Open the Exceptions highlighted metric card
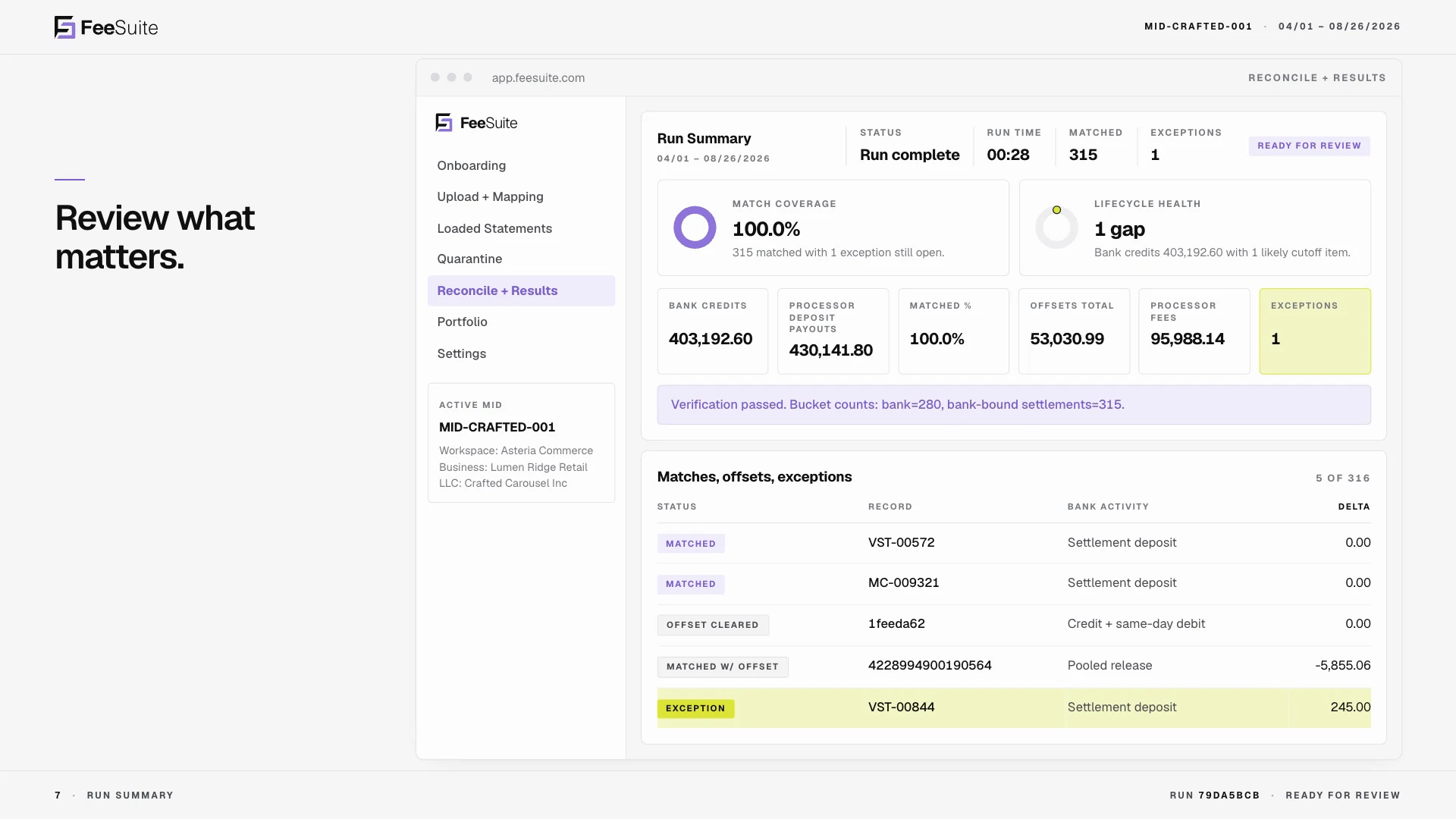The height and width of the screenshot is (819, 1456). [1314, 331]
